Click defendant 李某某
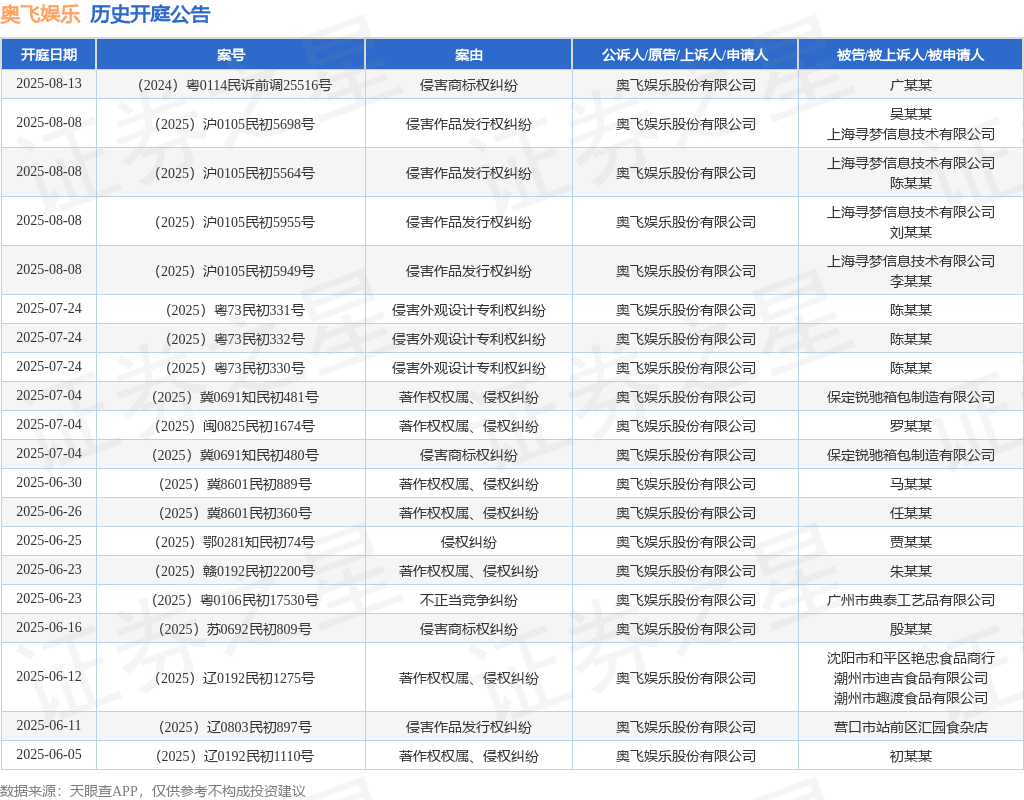The image size is (1024, 800). (910, 281)
